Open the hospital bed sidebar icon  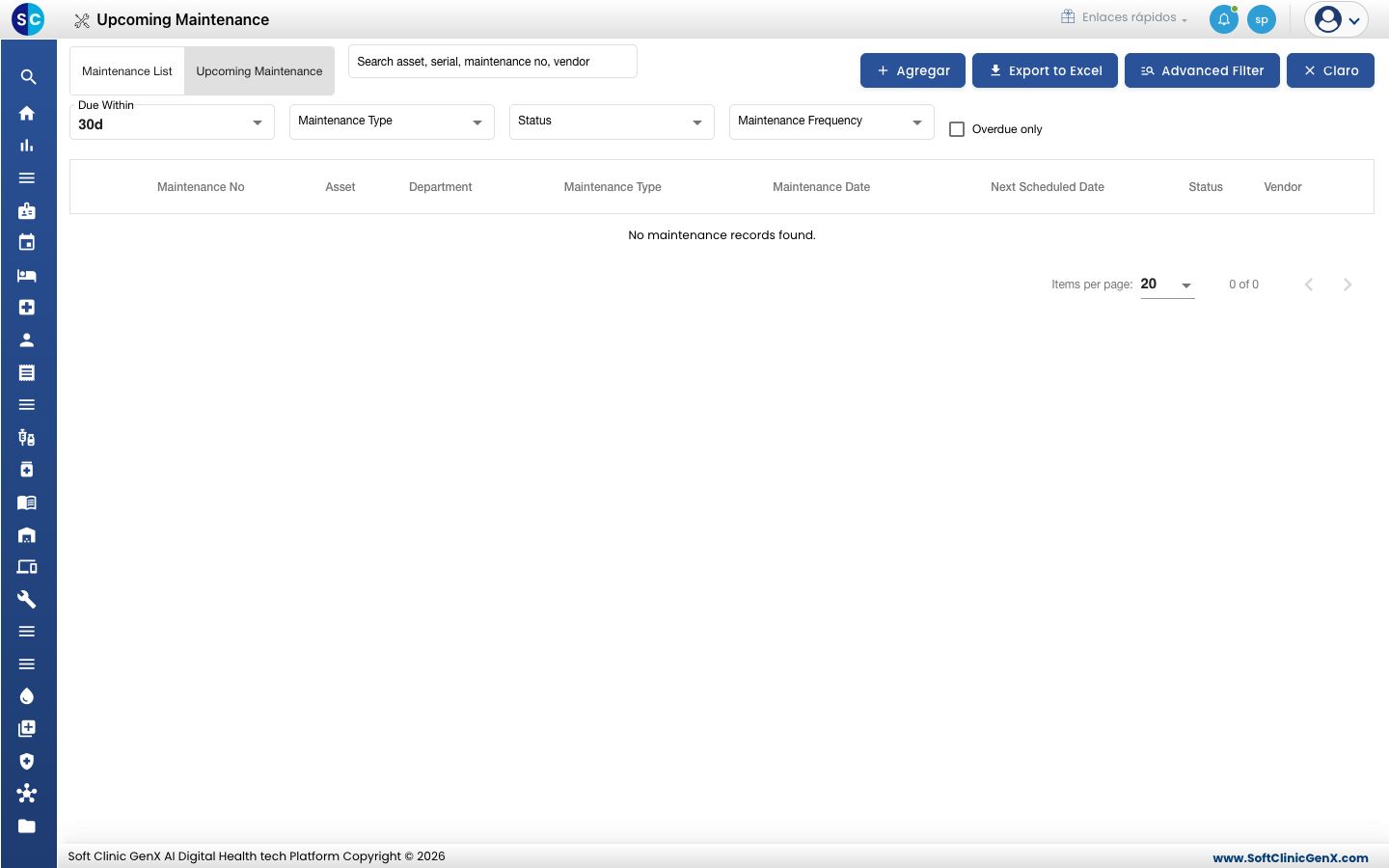pos(27,275)
